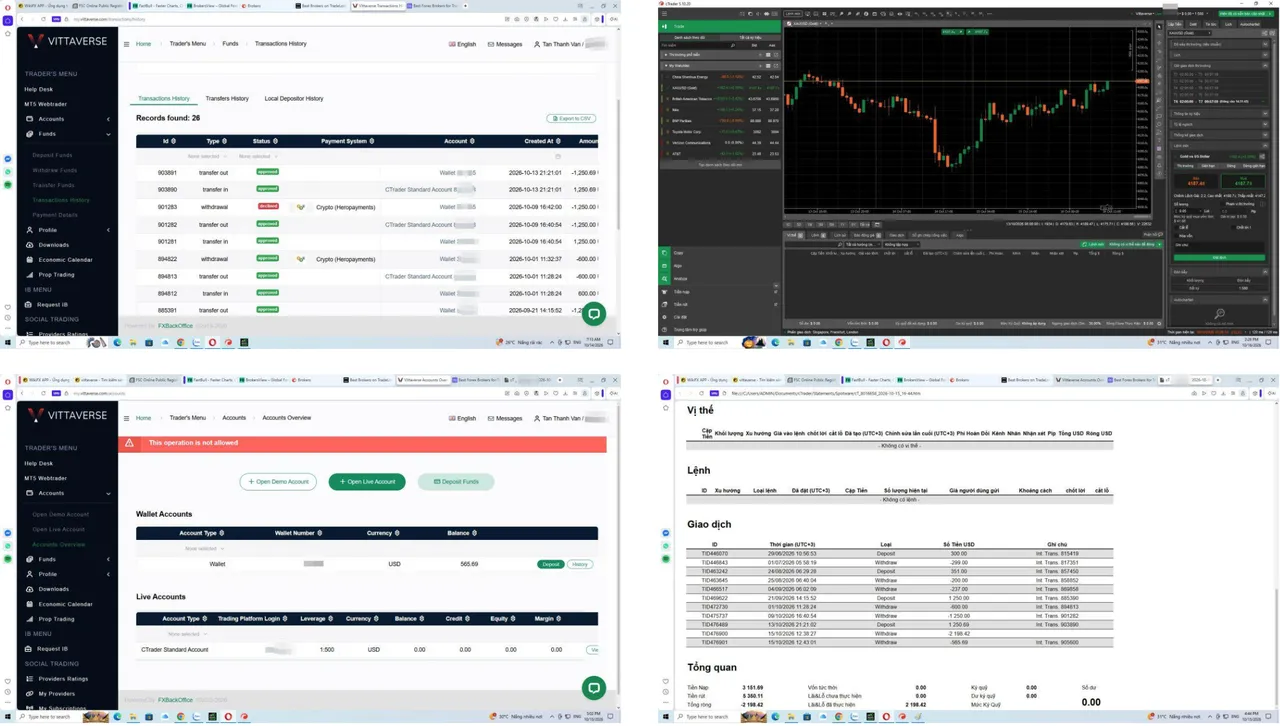Sort wallet accounts by Balance column icon
The image size is (1280, 726).
tap(473, 533)
